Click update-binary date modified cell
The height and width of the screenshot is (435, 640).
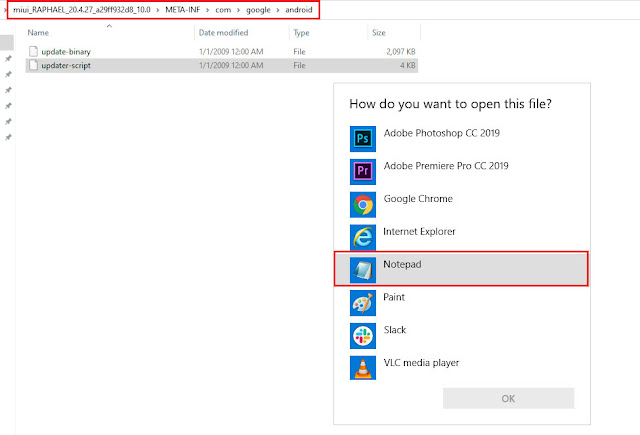(x=231, y=51)
